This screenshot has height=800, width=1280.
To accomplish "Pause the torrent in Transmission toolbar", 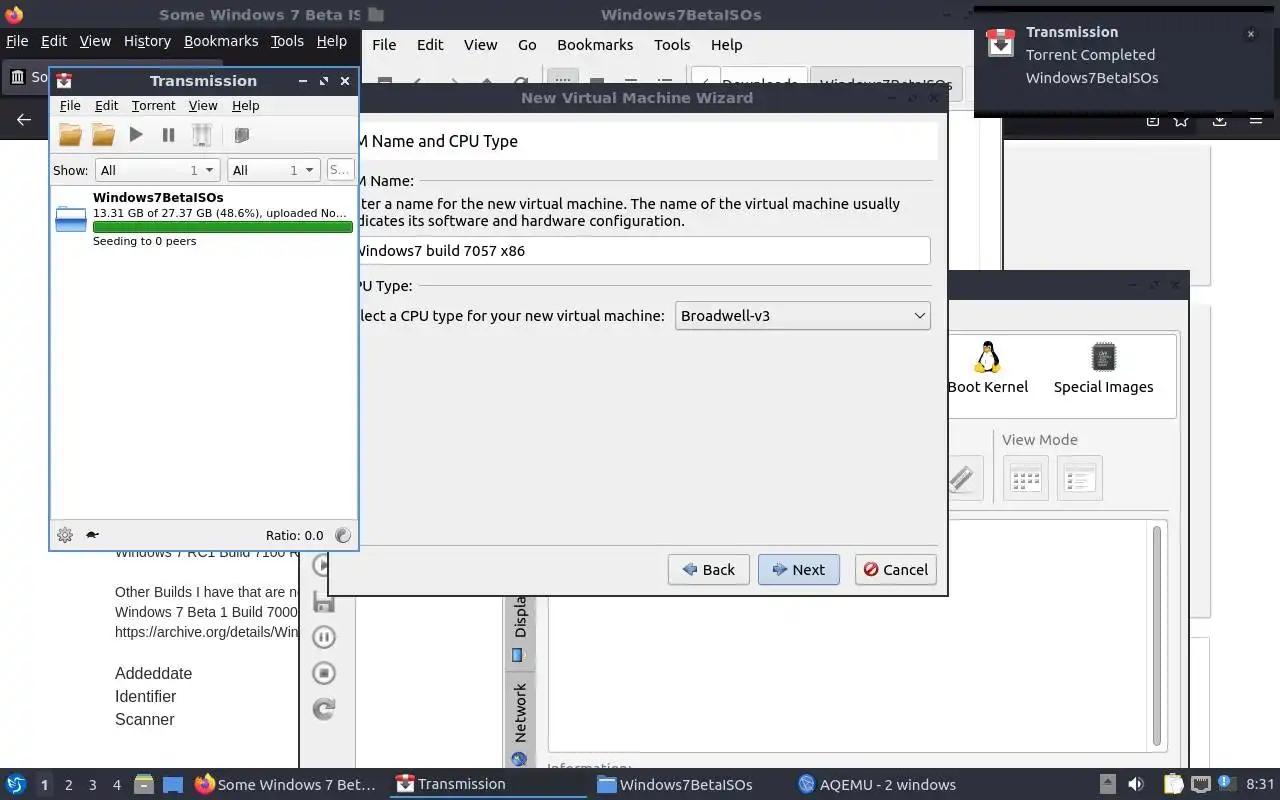I will pyautogui.click(x=168, y=134).
